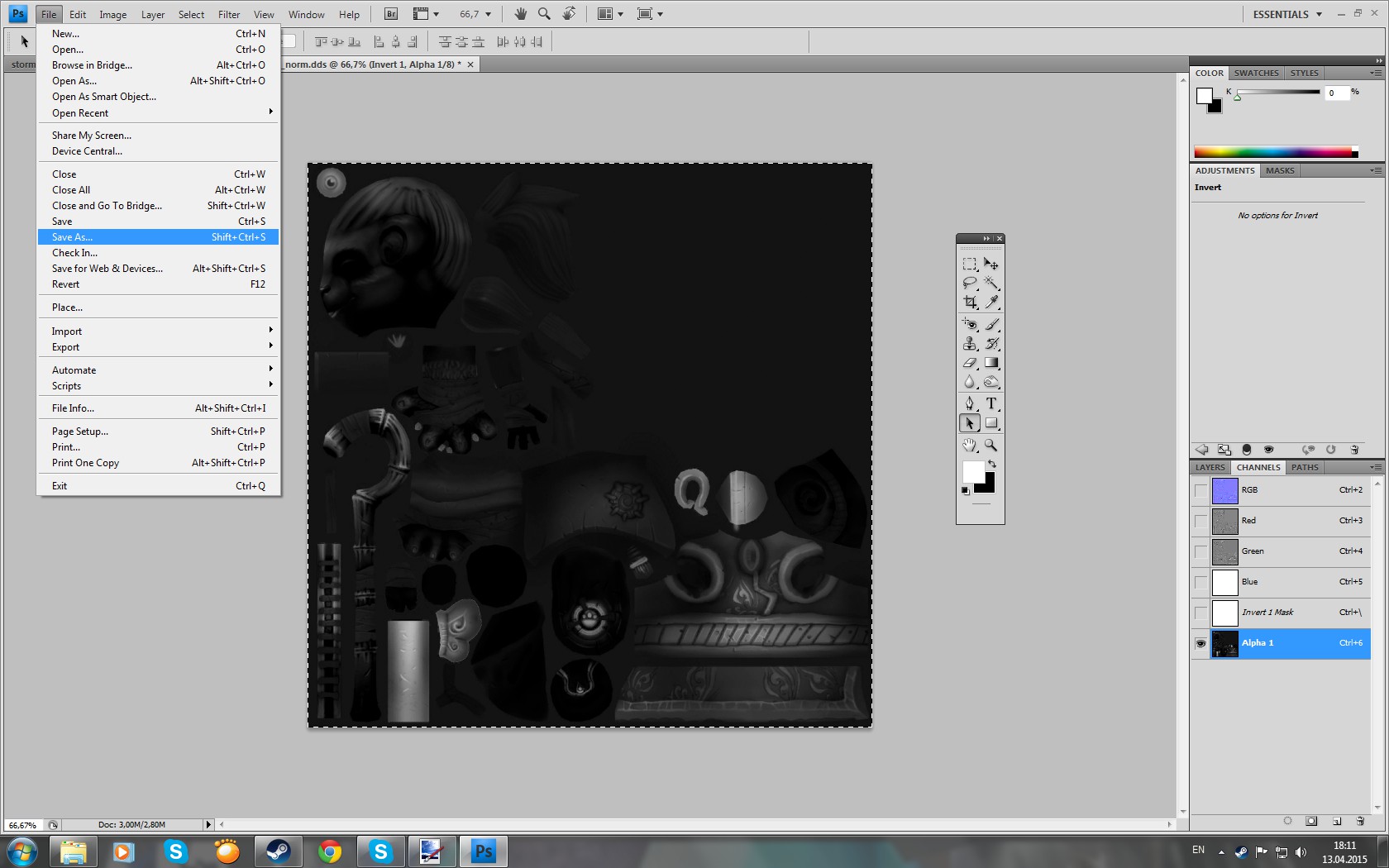Open the Channels panel options menu

click(x=1376, y=467)
